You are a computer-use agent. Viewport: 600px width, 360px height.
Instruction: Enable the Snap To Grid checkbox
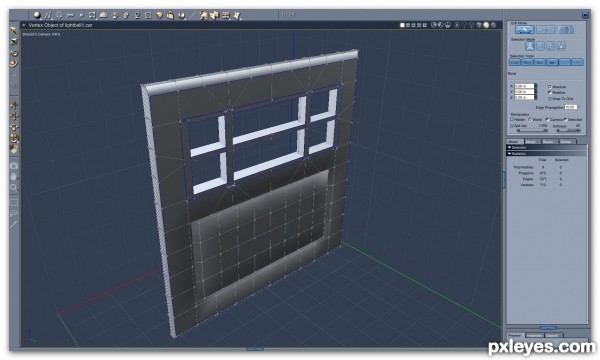(x=549, y=99)
